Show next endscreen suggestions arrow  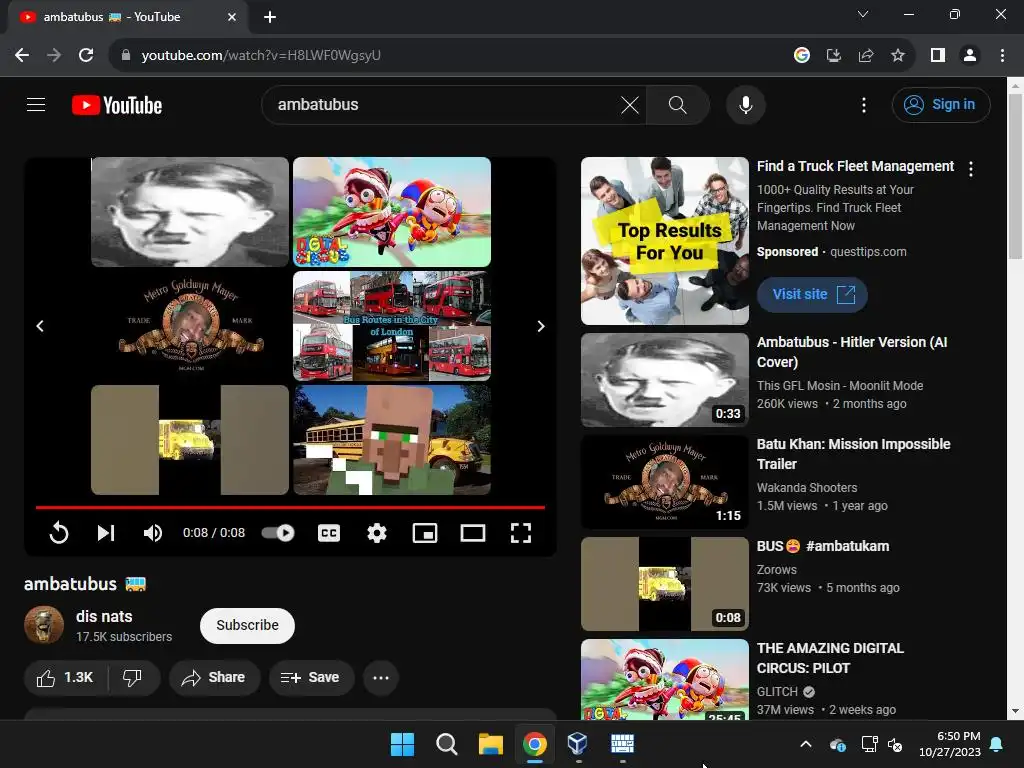point(541,326)
